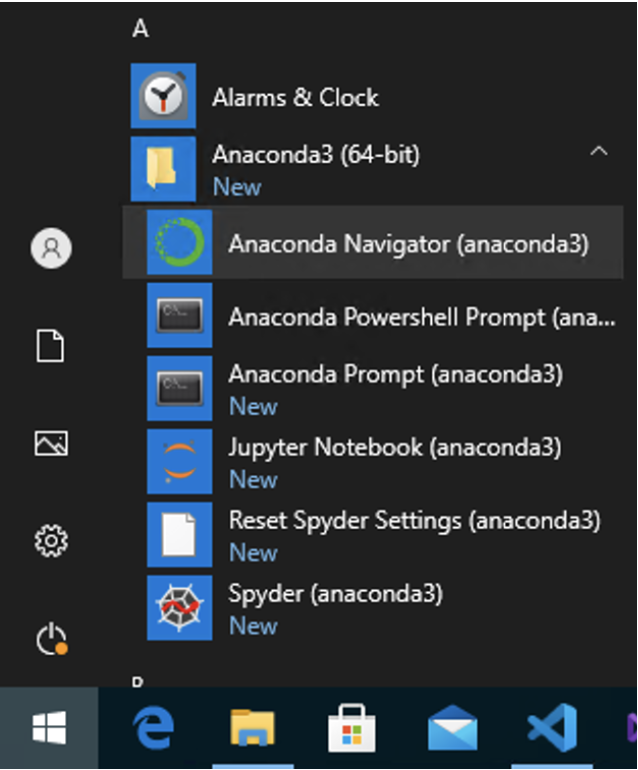The height and width of the screenshot is (770, 638).
Task: Open Microsoft Store from taskbar
Action: pos(351,730)
